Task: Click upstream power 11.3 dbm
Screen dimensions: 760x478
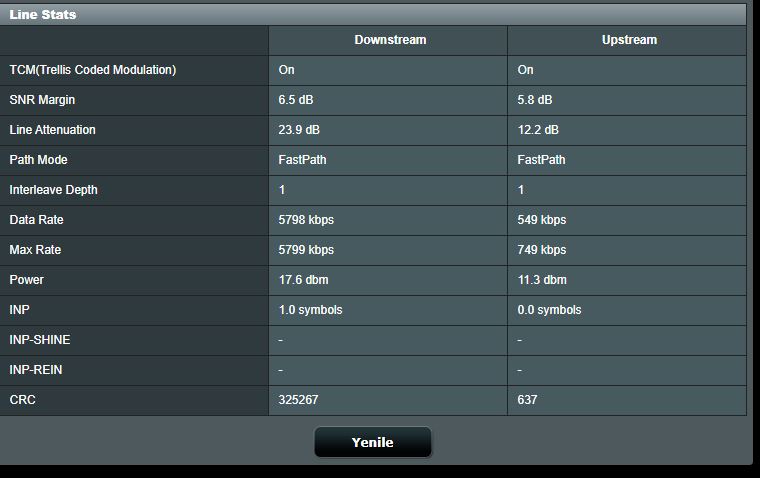Action: click(x=542, y=280)
